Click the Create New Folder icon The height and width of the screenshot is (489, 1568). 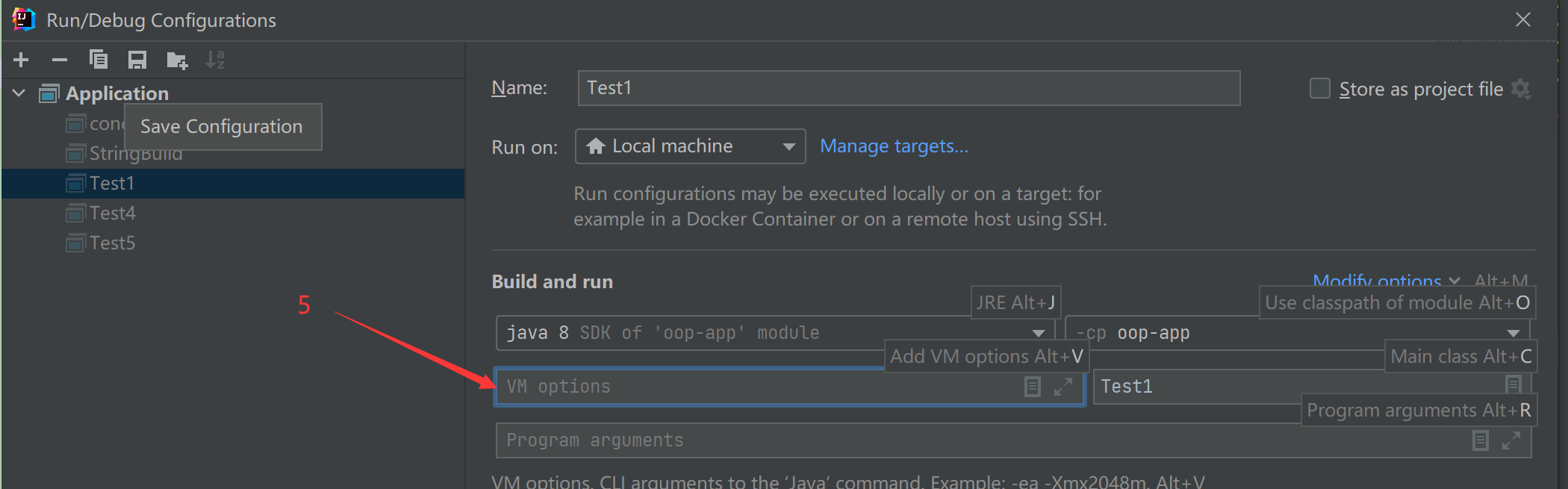click(177, 60)
